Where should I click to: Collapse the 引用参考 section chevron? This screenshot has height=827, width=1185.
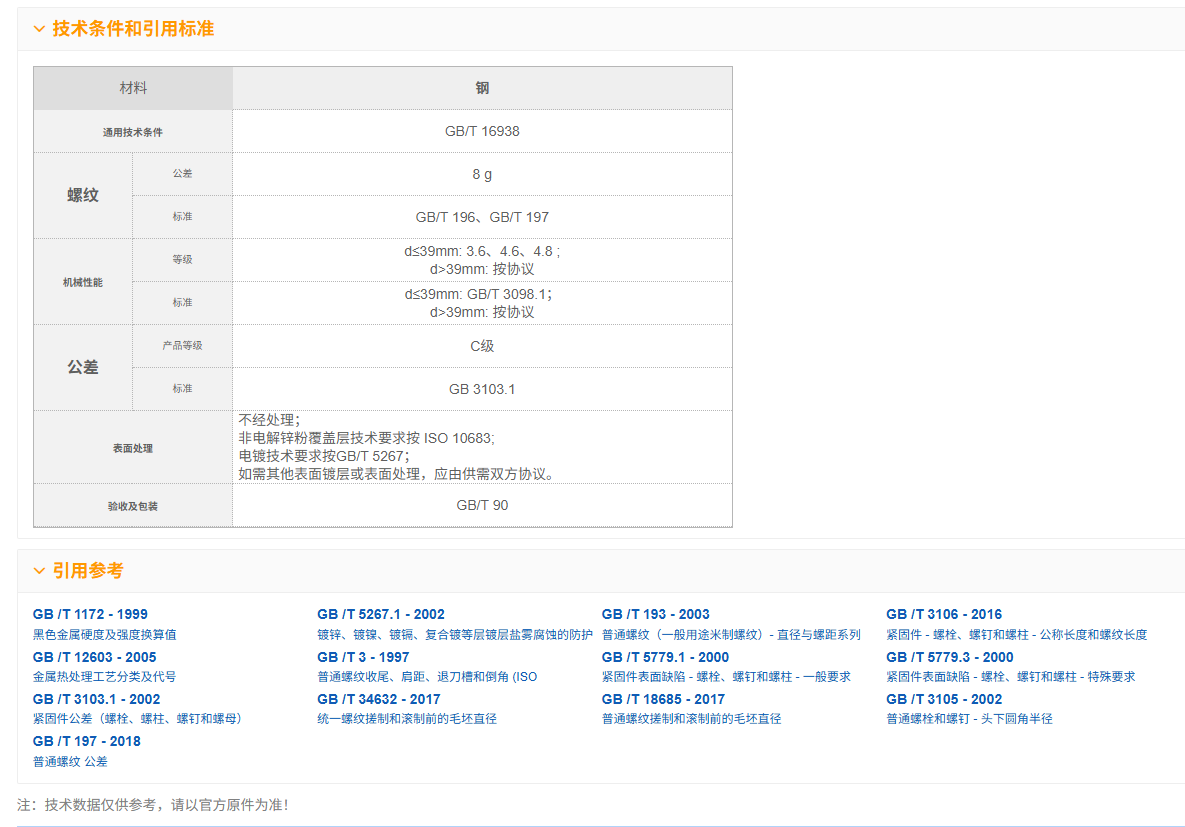click(39, 571)
